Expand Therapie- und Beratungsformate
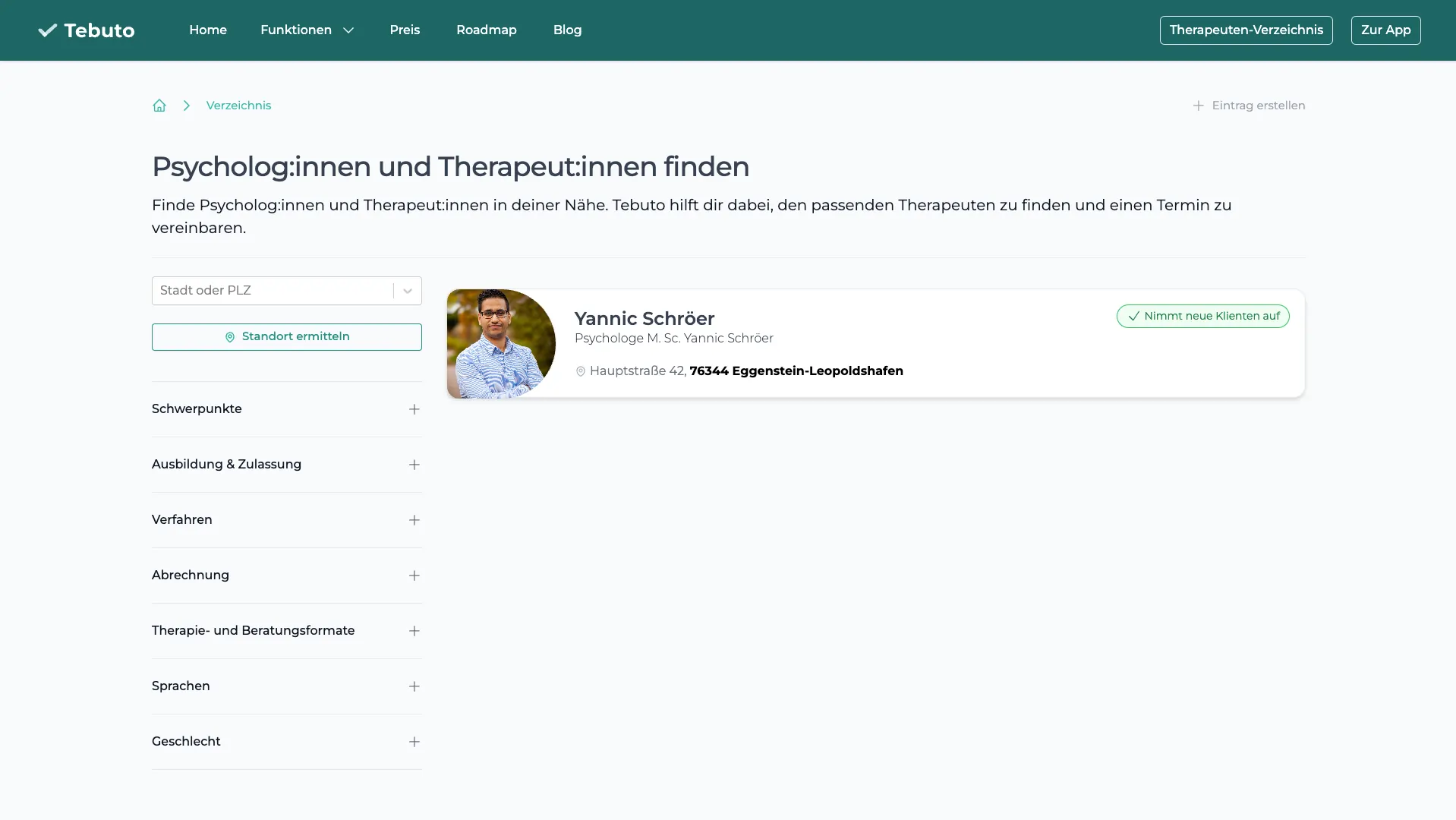The width and height of the screenshot is (1456, 820). (414, 630)
